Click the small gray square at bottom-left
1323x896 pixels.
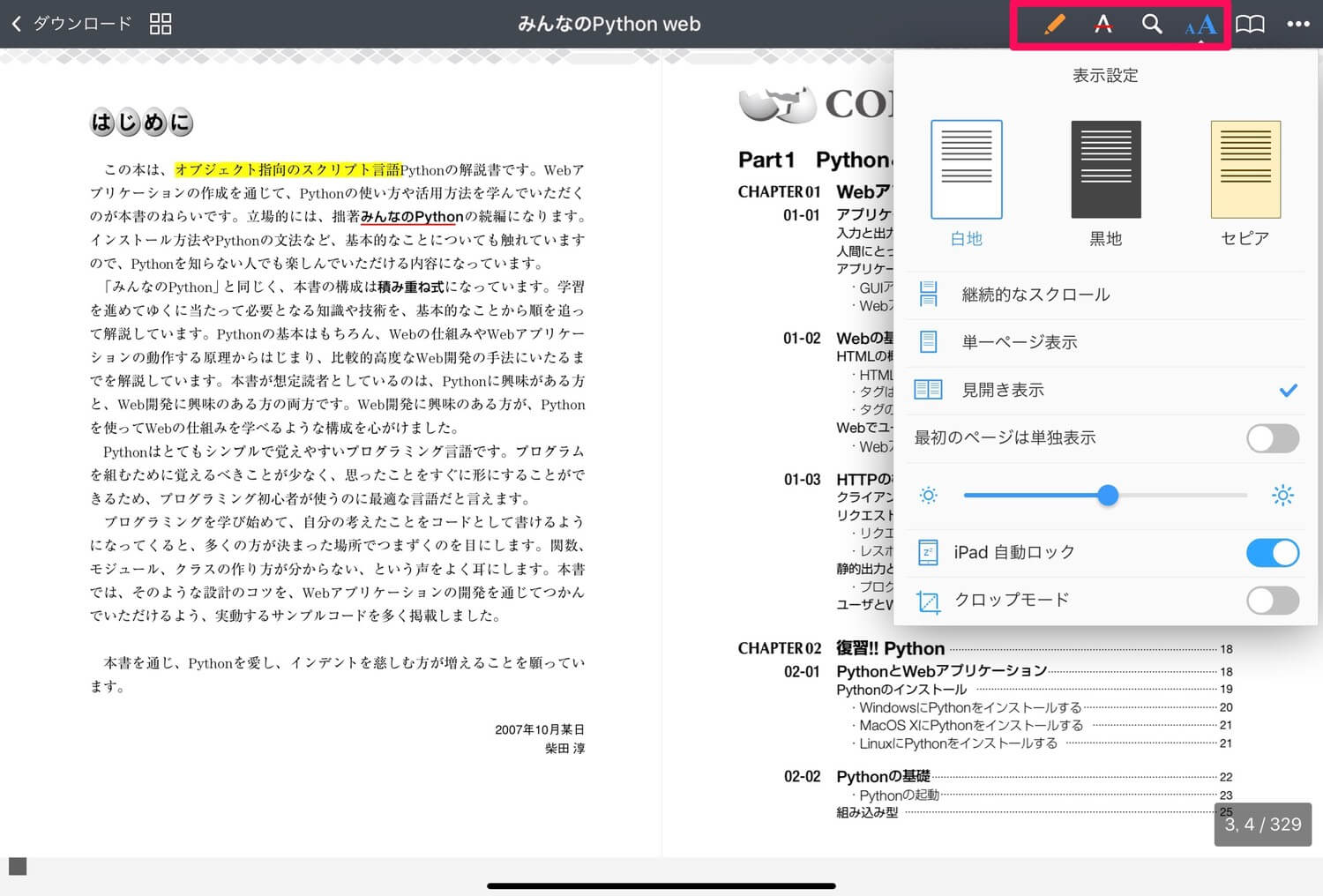[x=18, y=866]
